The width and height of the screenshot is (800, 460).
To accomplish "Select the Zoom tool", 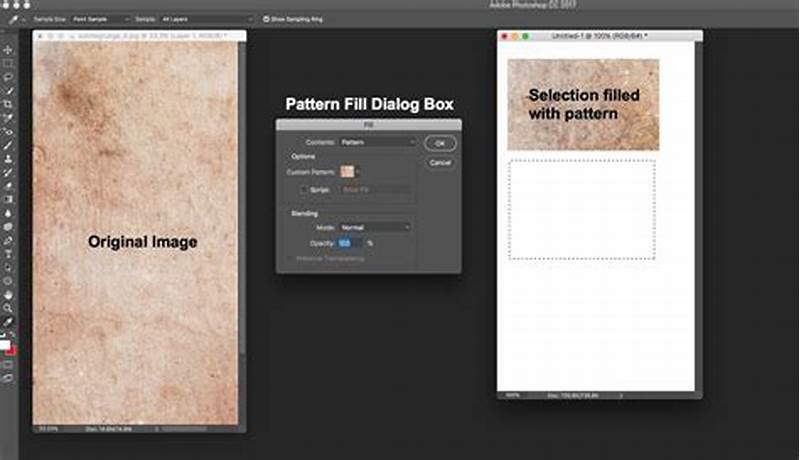I will 8,308.
